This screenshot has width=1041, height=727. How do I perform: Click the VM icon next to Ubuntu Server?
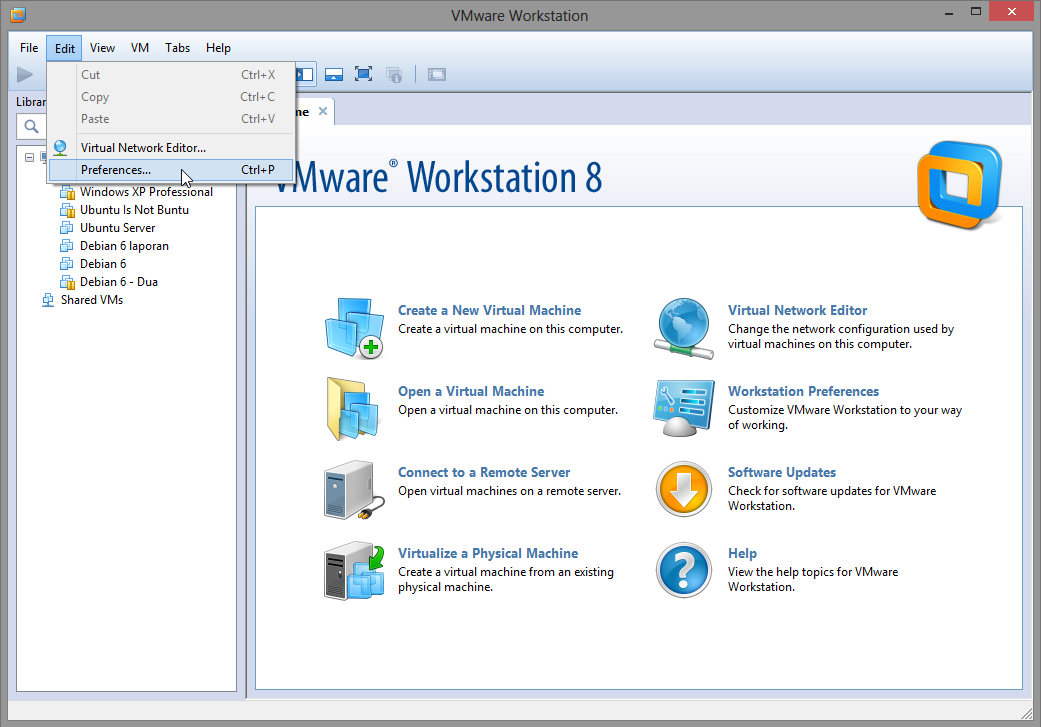pyautogui.click(x=66, y=228)
